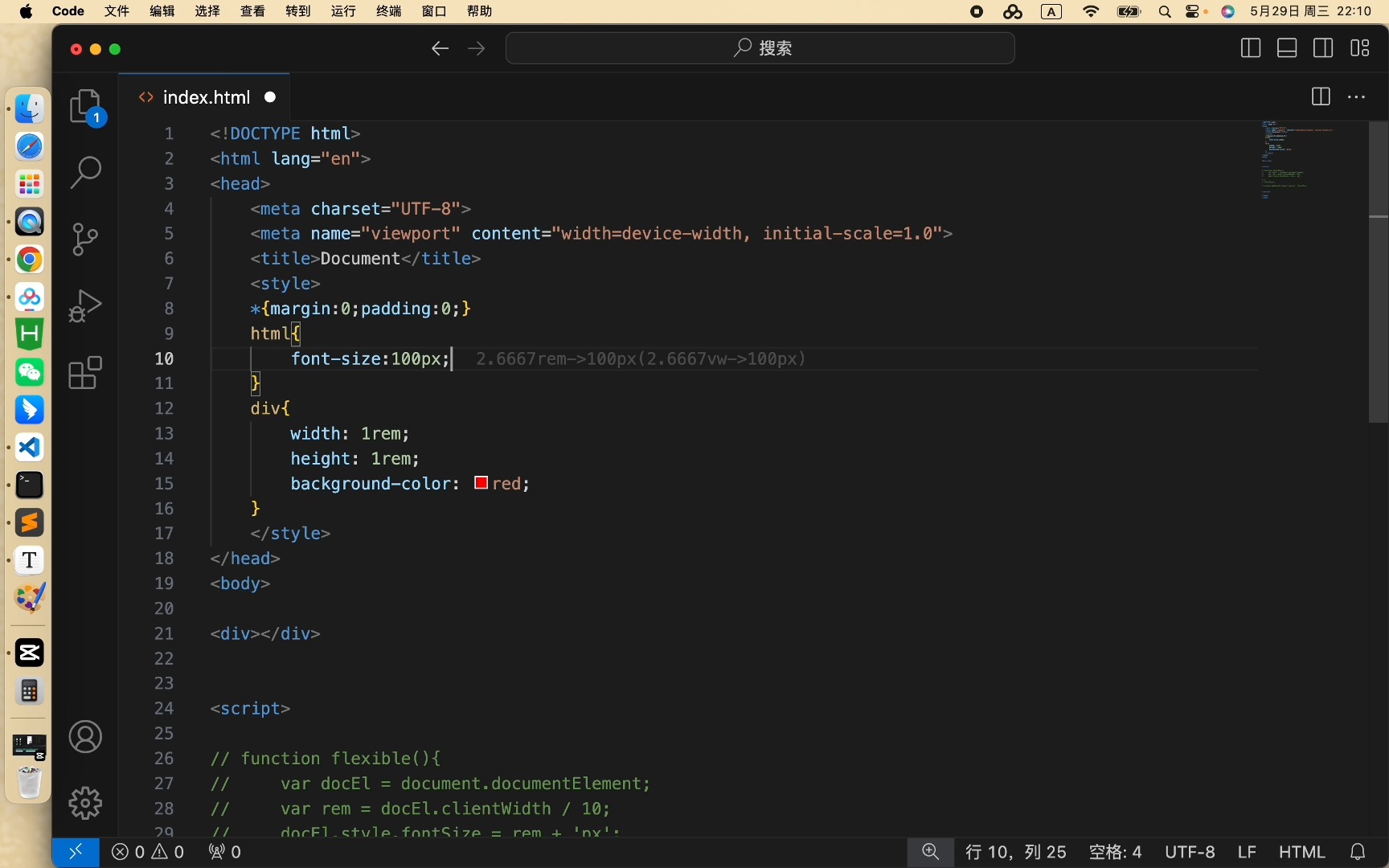Screen dimensions: 1389x868
Task: Open the customize layout control
Action: coord(1360,48)
